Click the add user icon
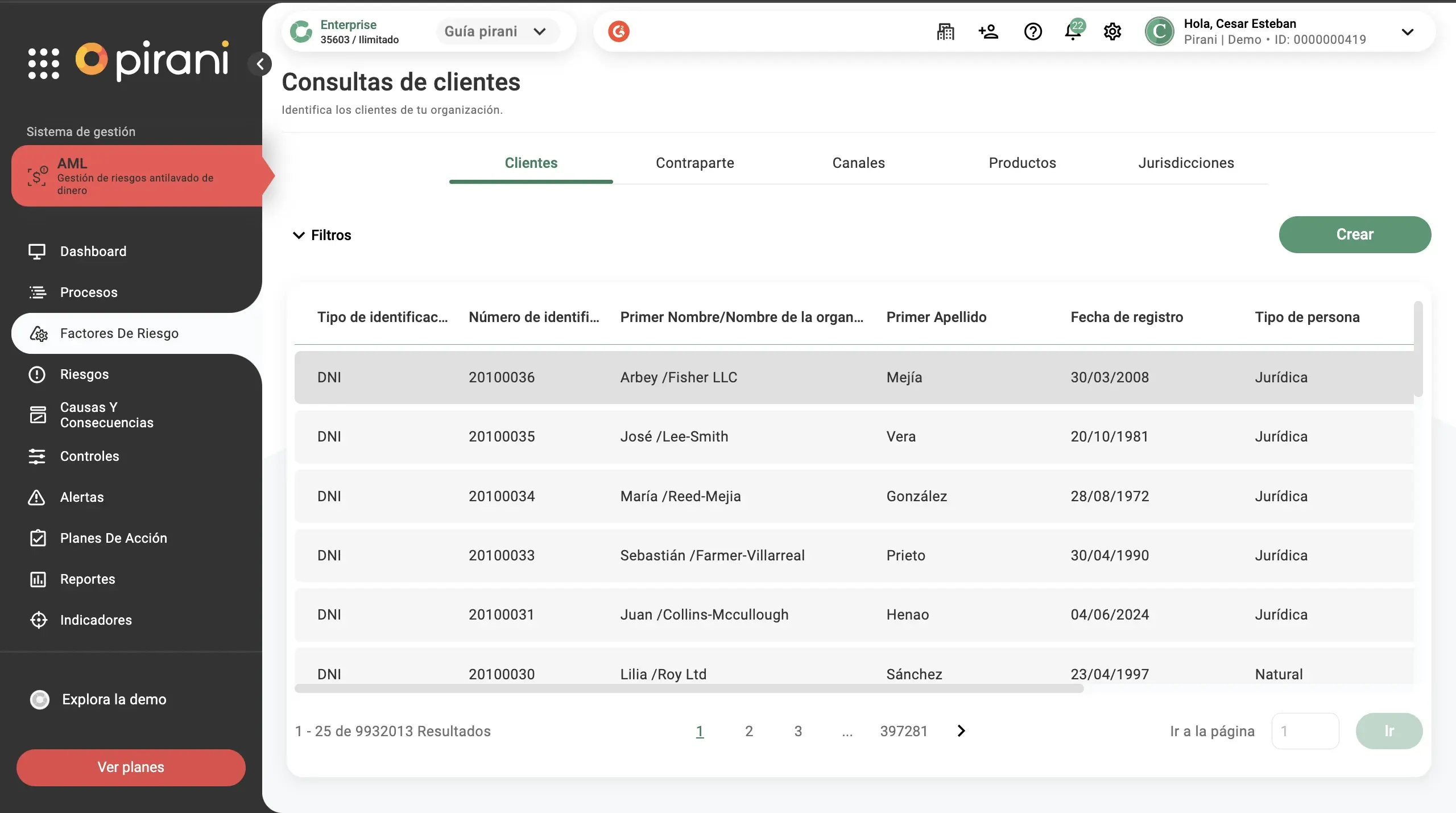 tap(988, 32)
